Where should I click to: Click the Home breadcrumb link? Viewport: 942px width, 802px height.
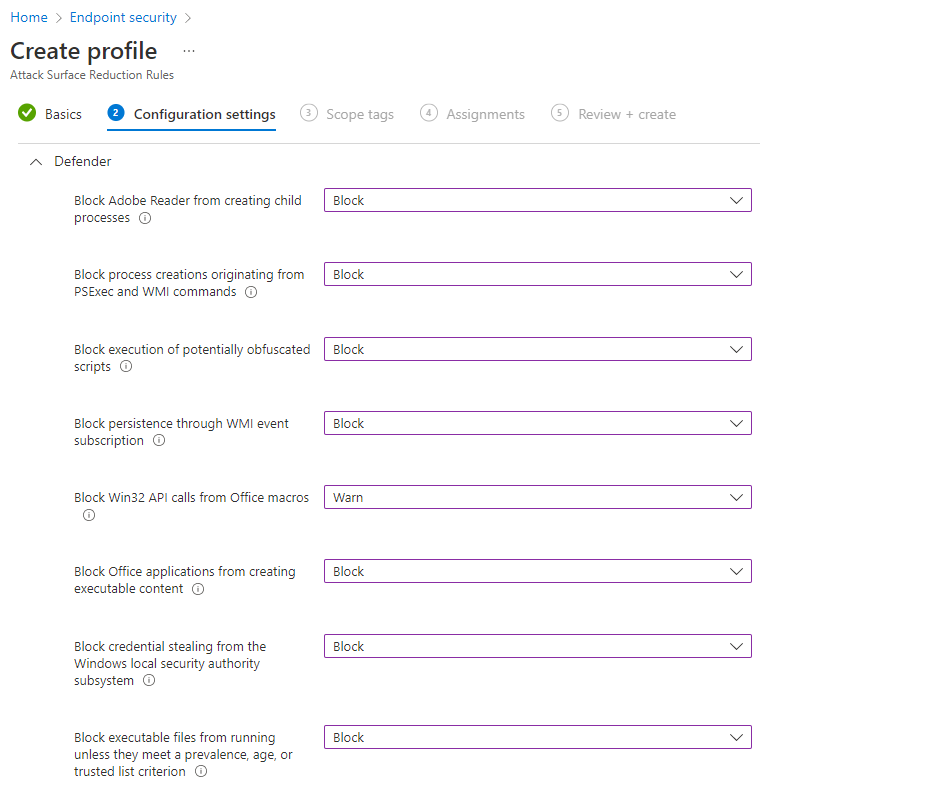point(29,17)
